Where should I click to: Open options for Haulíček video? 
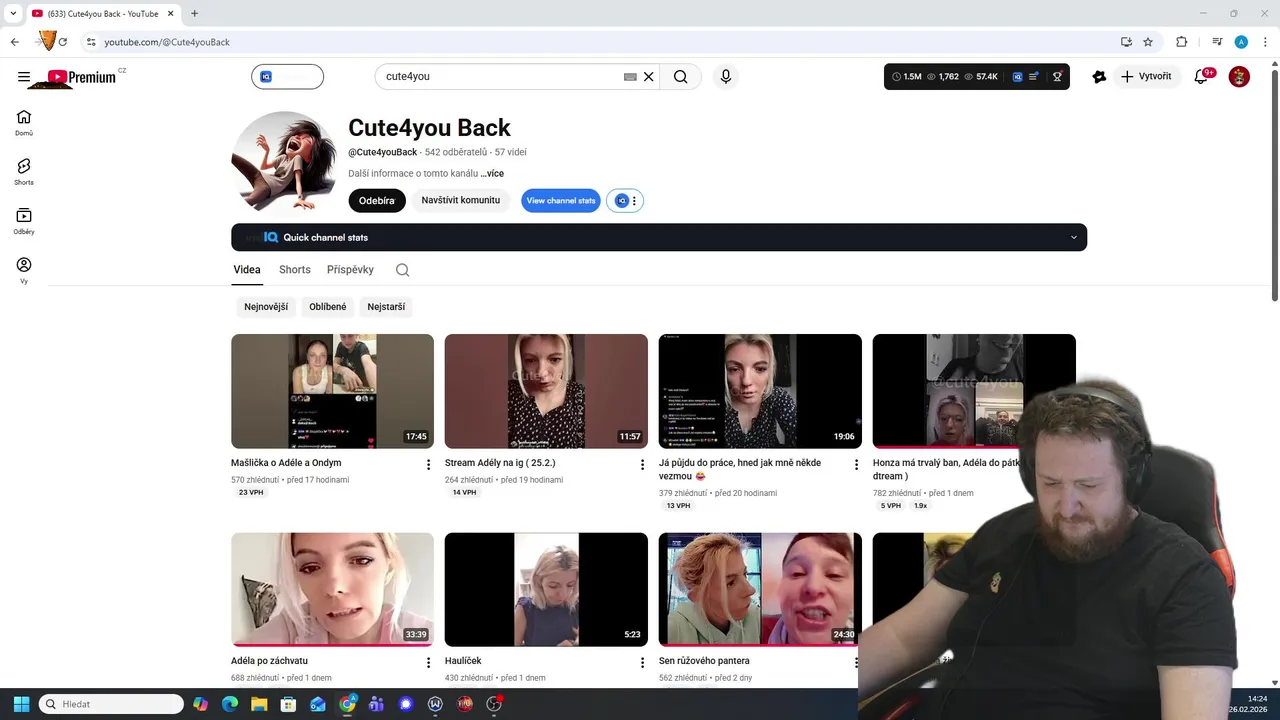(642, 663)
